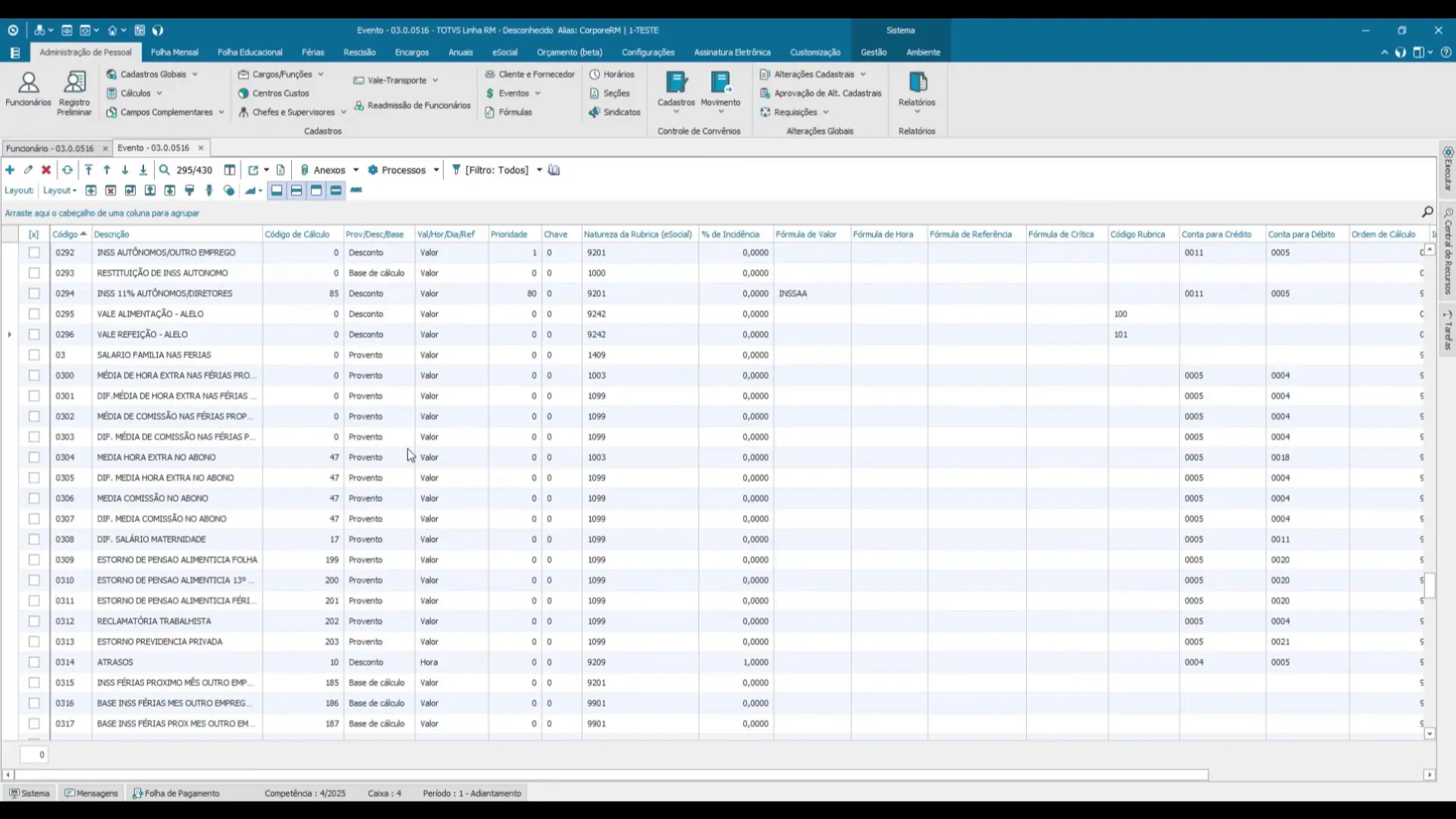This screenshot has width=1456, height=819.
Task: Click the magnifier search icon at grid right
Action: (x=1427, y=212)
